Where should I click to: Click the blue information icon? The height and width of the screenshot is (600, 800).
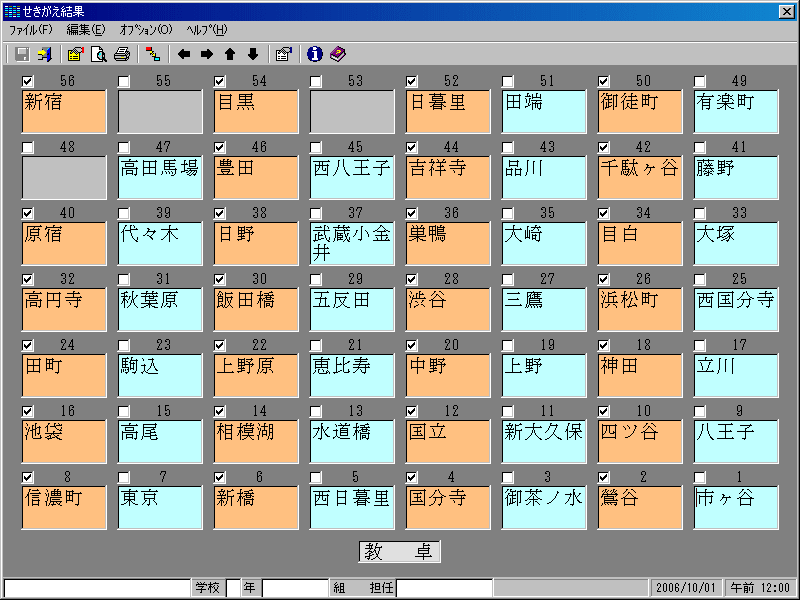[x=314, y=54]
